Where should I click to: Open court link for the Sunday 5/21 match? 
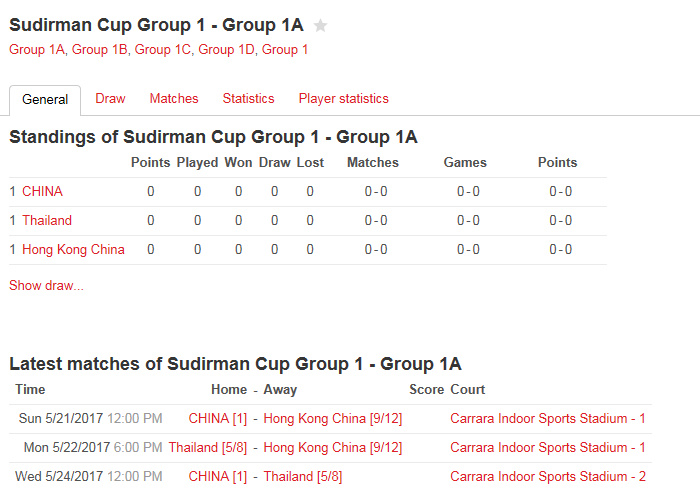point(547,419)
